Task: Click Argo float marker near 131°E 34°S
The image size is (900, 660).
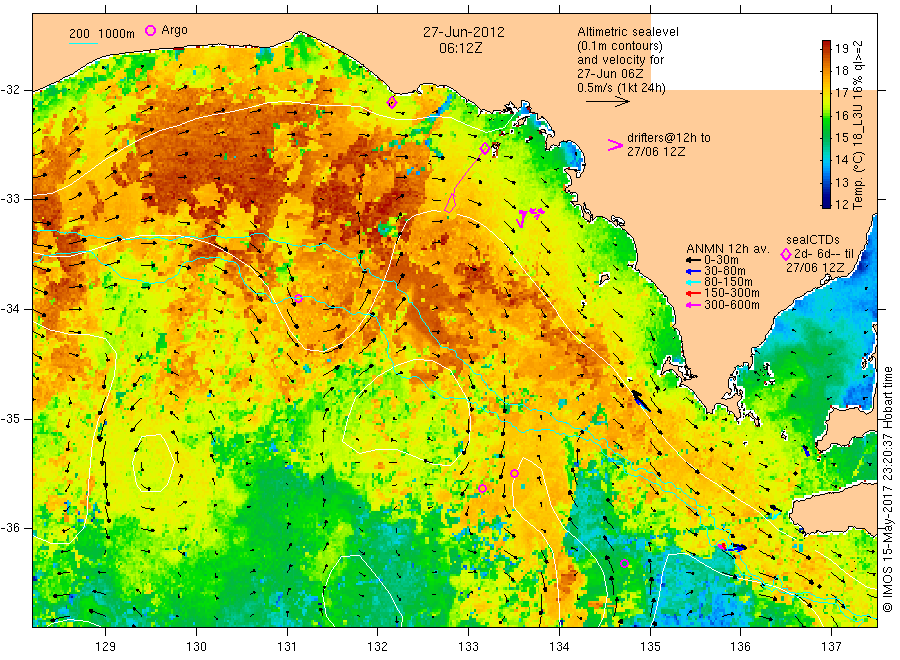Action: 298,298
